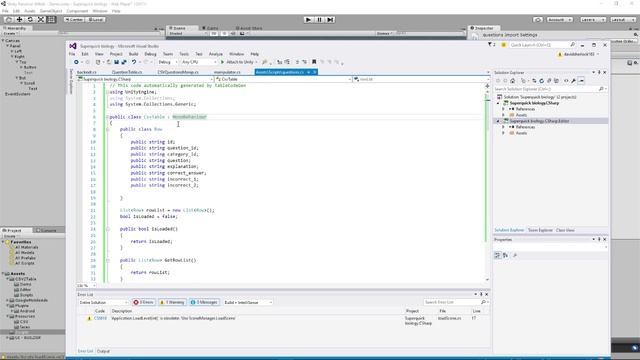Click Solution Explorer Home icon
The width and height of the screenshot is (640, 360).
point(513,81)
